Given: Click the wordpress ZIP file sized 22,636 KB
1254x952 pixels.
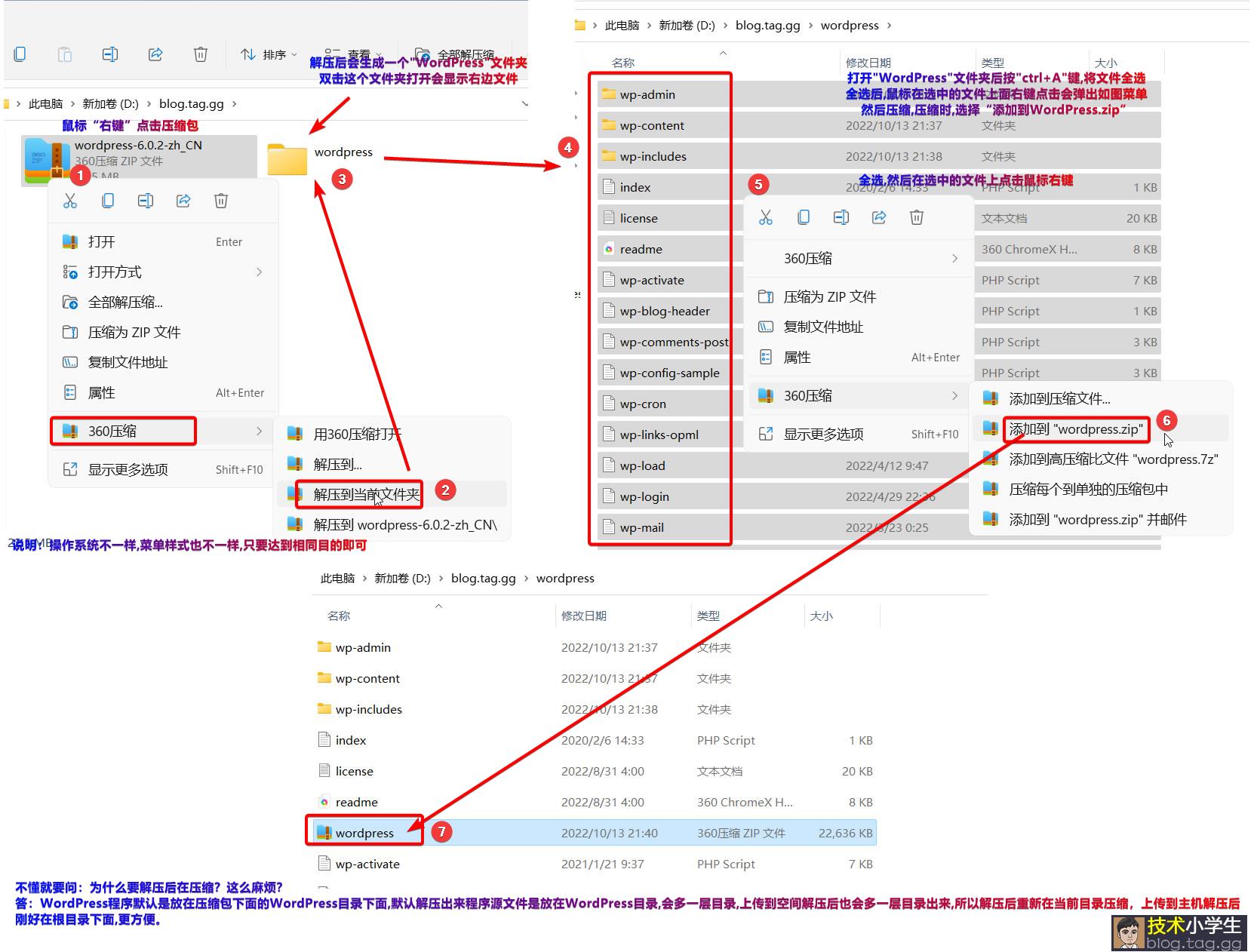Looking at the screenshot, I should click(364, 833).
